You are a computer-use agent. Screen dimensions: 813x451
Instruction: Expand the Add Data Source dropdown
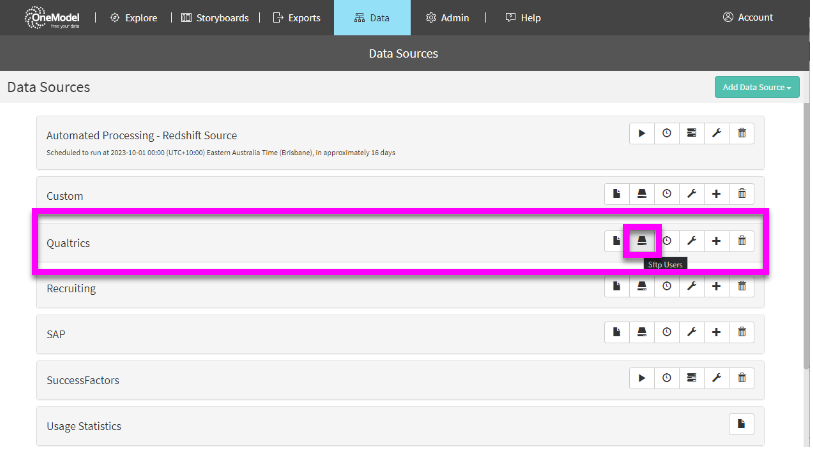(x=757, y=88)
